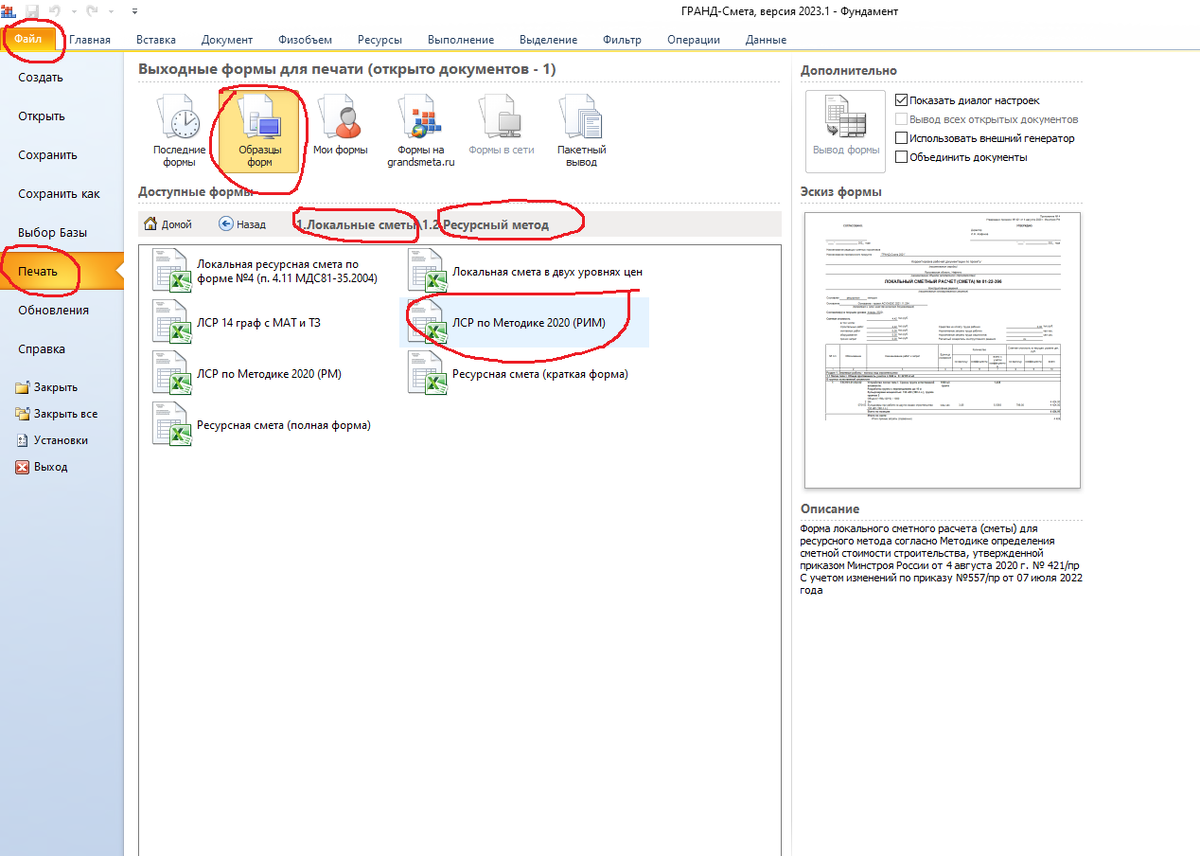The image size is (1200, 856).
Task: Switch to the Выделение tab
Action: point(548,40)
